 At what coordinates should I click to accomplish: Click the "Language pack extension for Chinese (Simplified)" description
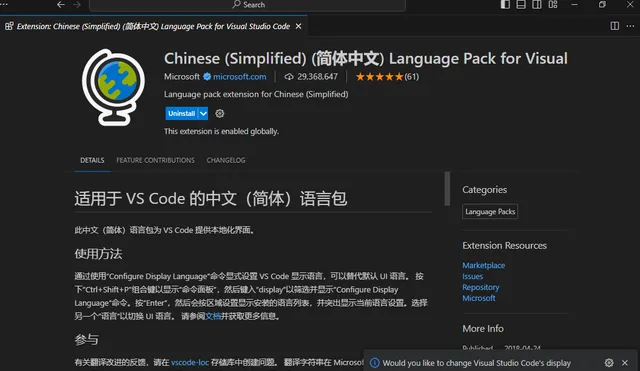pos(256,94)
